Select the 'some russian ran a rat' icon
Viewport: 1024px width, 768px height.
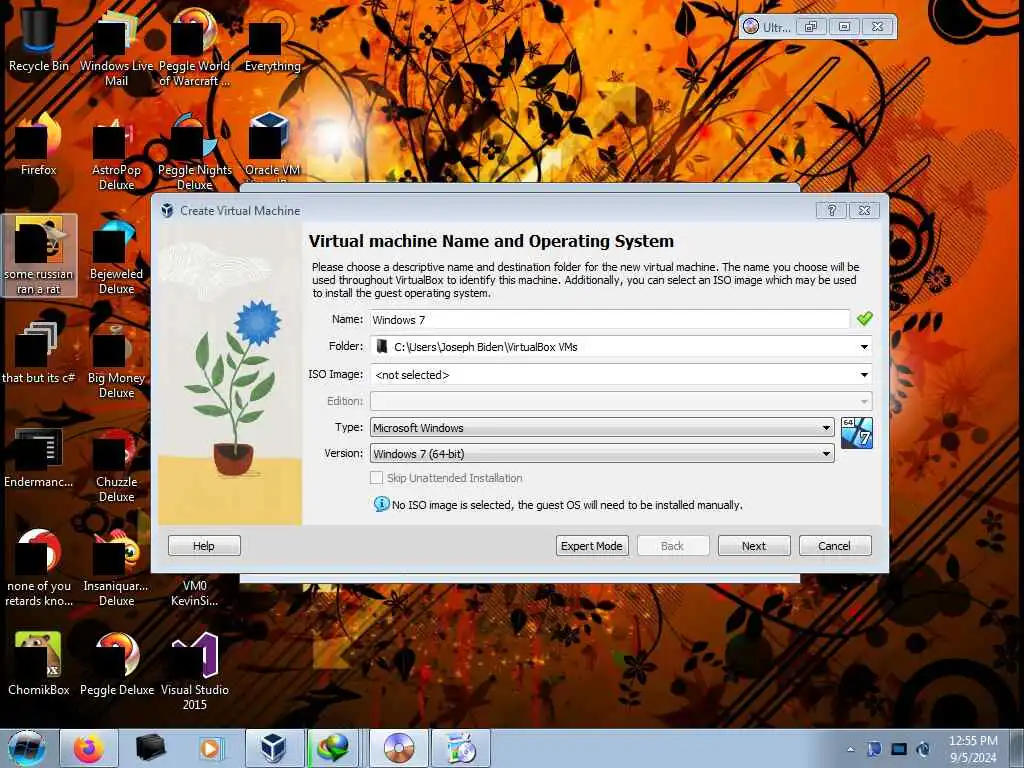coord(39,255)
